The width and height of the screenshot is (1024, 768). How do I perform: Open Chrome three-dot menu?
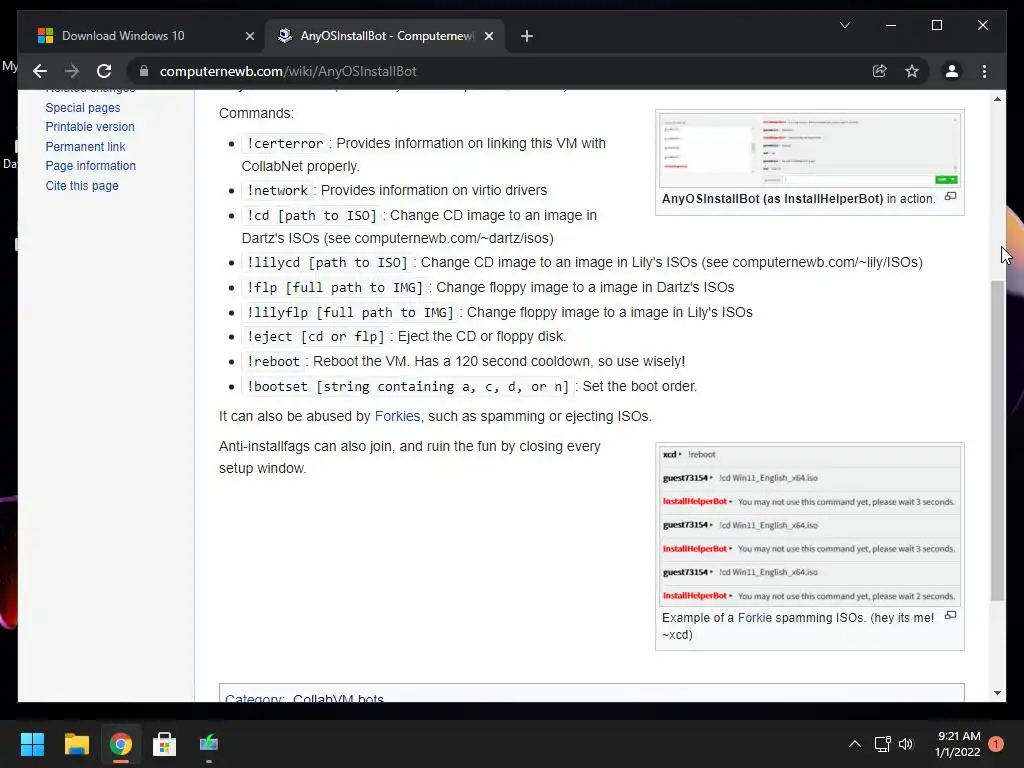point(984,71)
